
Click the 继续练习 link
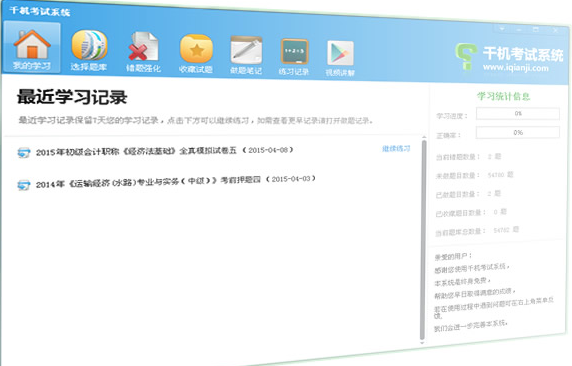tap(396, 149)
